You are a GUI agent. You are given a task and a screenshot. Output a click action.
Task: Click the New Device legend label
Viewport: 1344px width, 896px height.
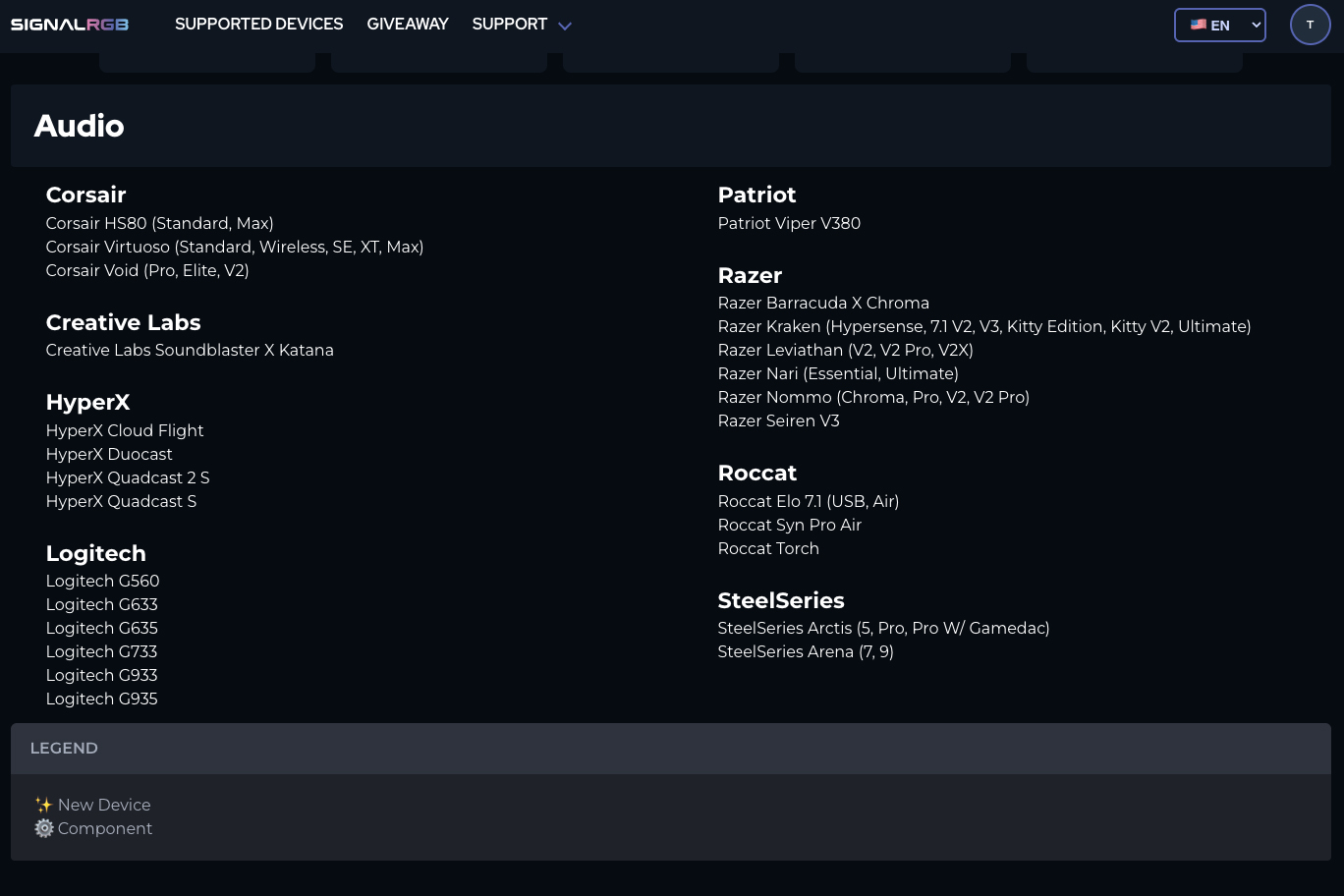tap(104, 805)
